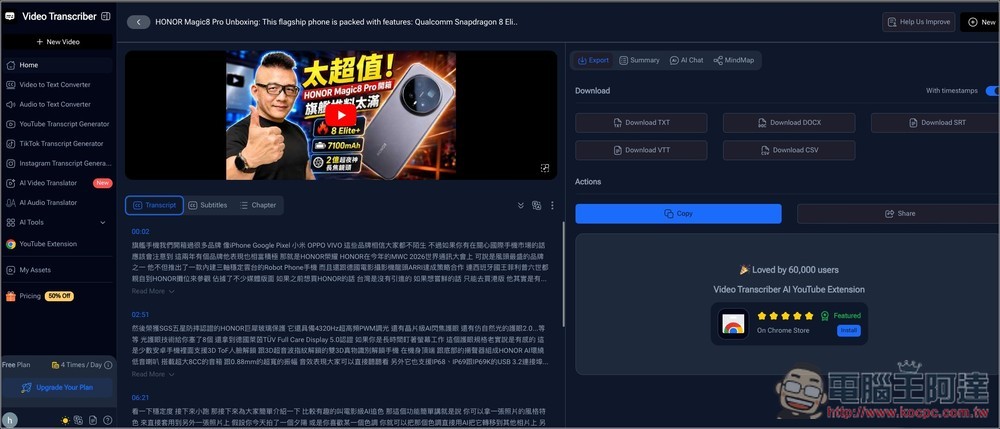Switch theme with the sun icon
Image resolution: width=1000 pixels, height=429 pixels.
(x=65, y=420)
